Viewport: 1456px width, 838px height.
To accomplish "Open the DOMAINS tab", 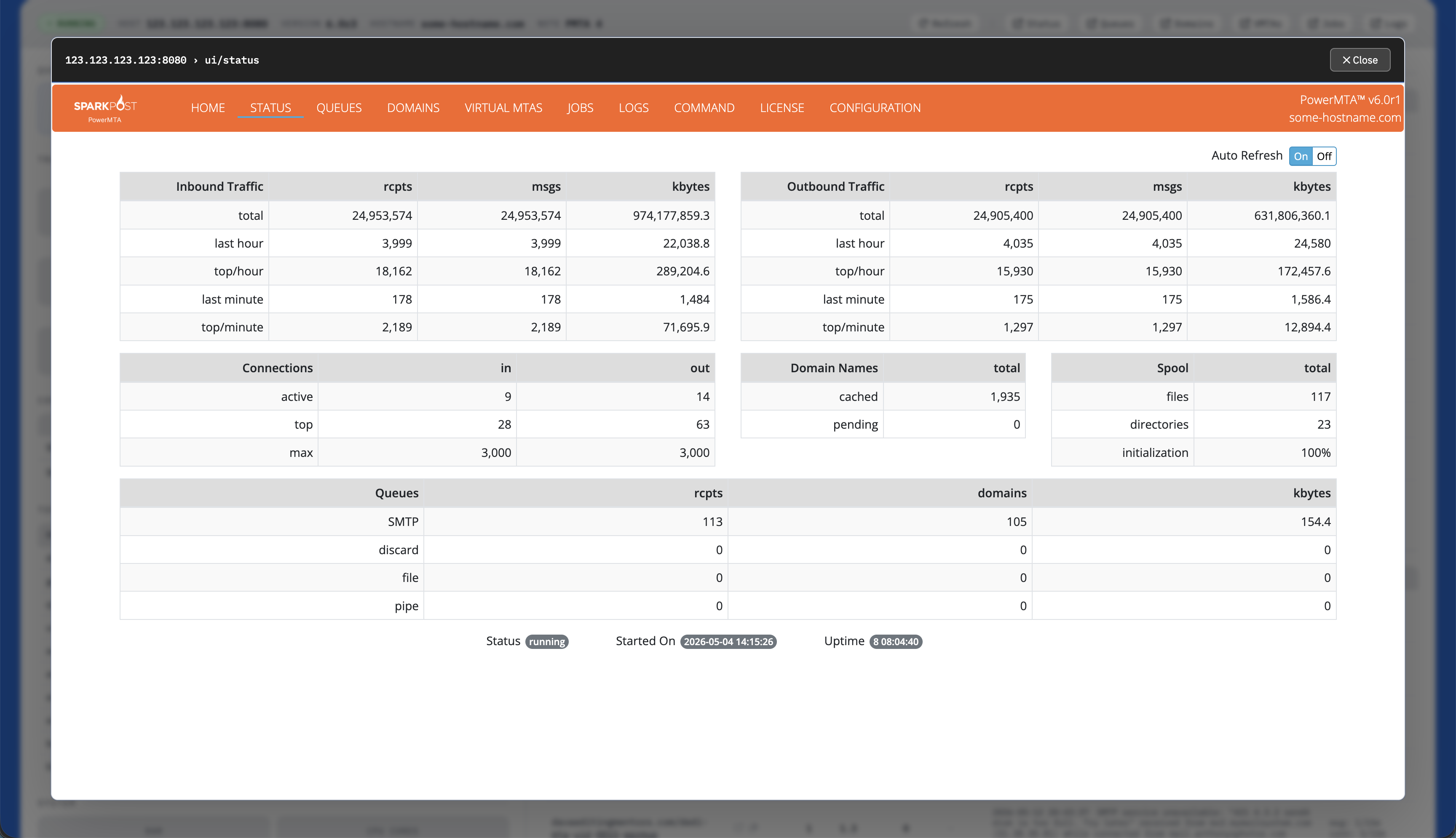I will [413, 108].
